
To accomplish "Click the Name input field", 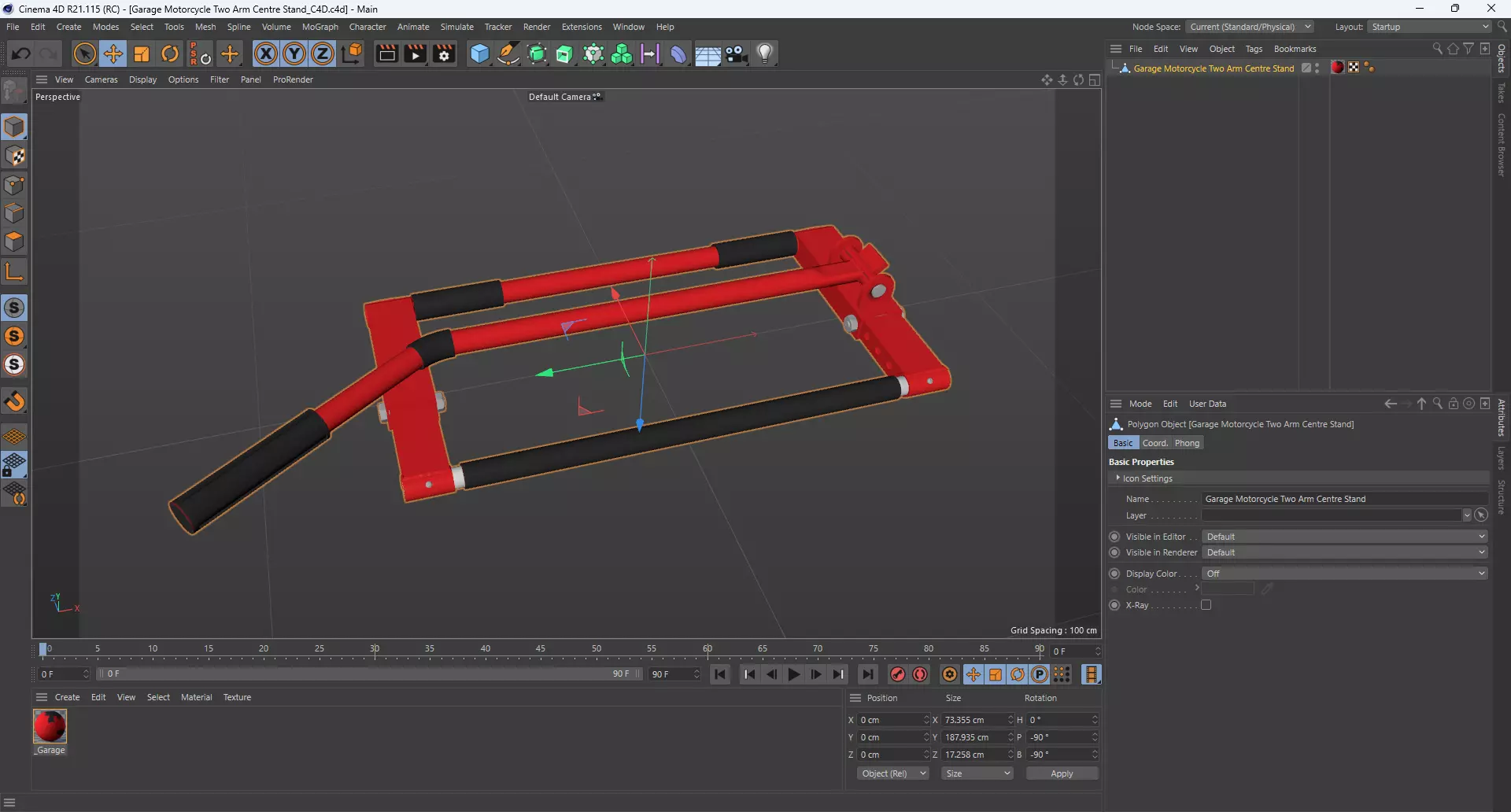I will point(1344,499).
